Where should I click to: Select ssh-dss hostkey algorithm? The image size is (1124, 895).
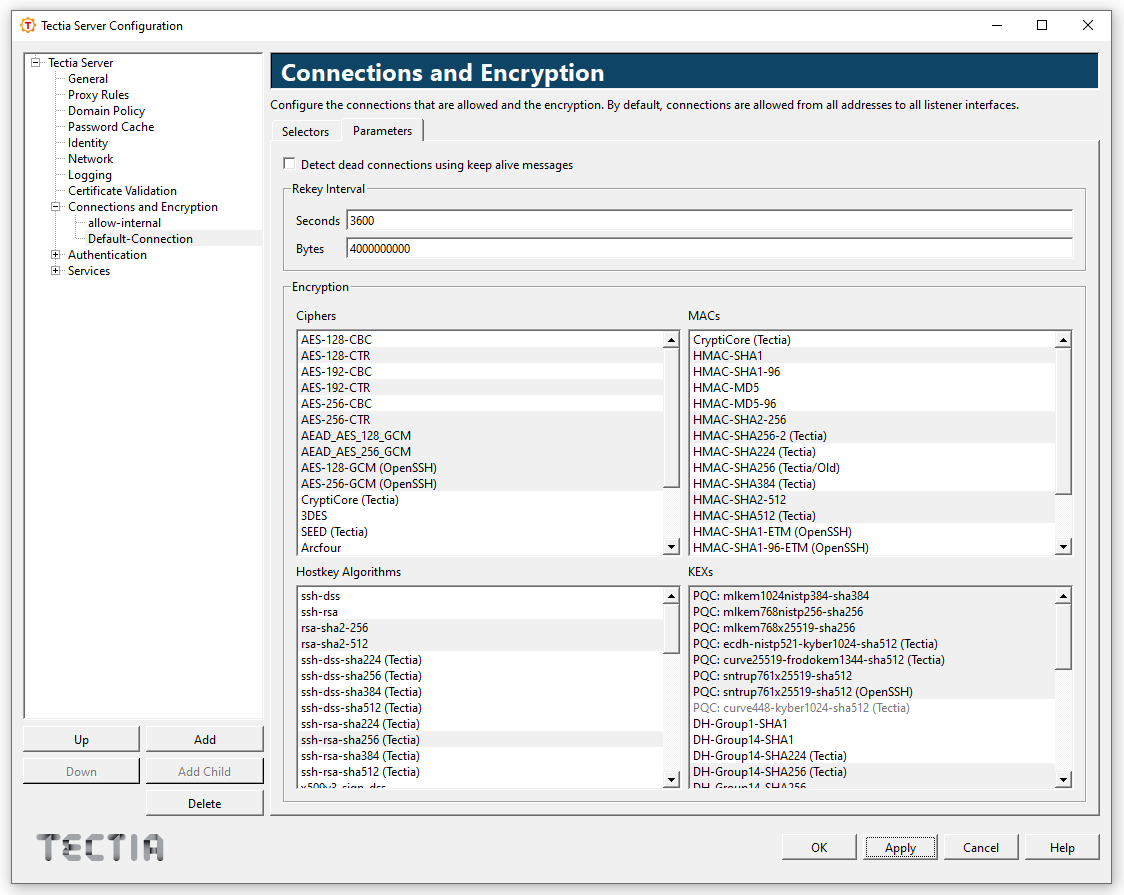pos(480,595)
